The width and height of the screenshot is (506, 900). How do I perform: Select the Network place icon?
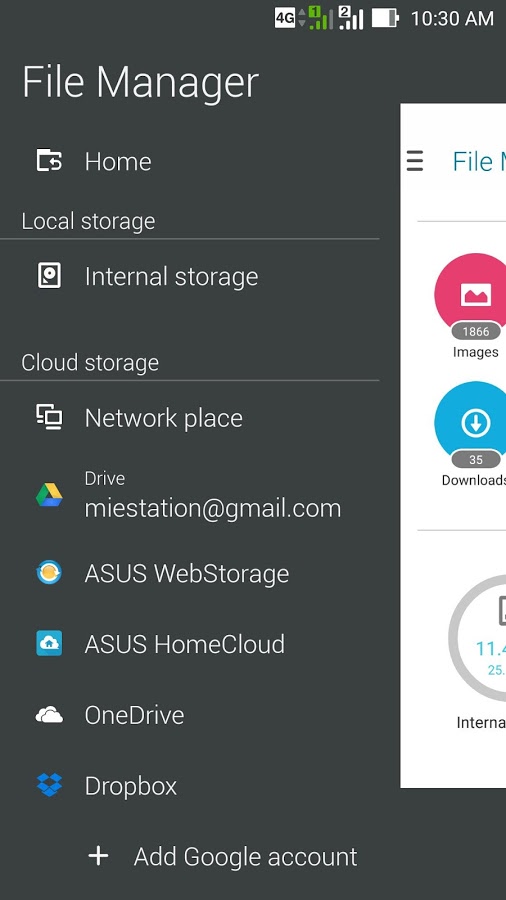(49, 417)
